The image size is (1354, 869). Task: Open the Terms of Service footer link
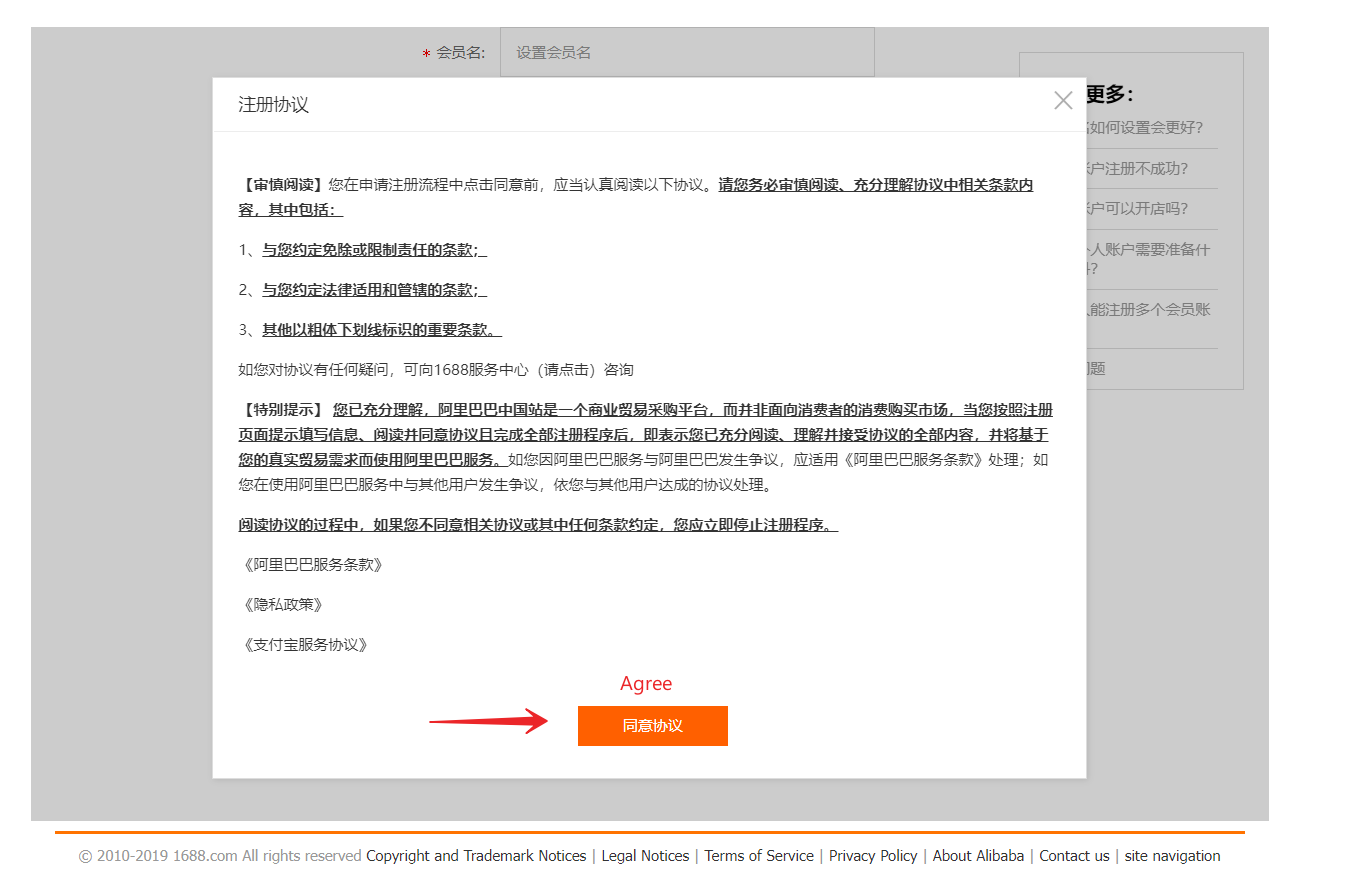pyautogui.click(x=759, y=856)
